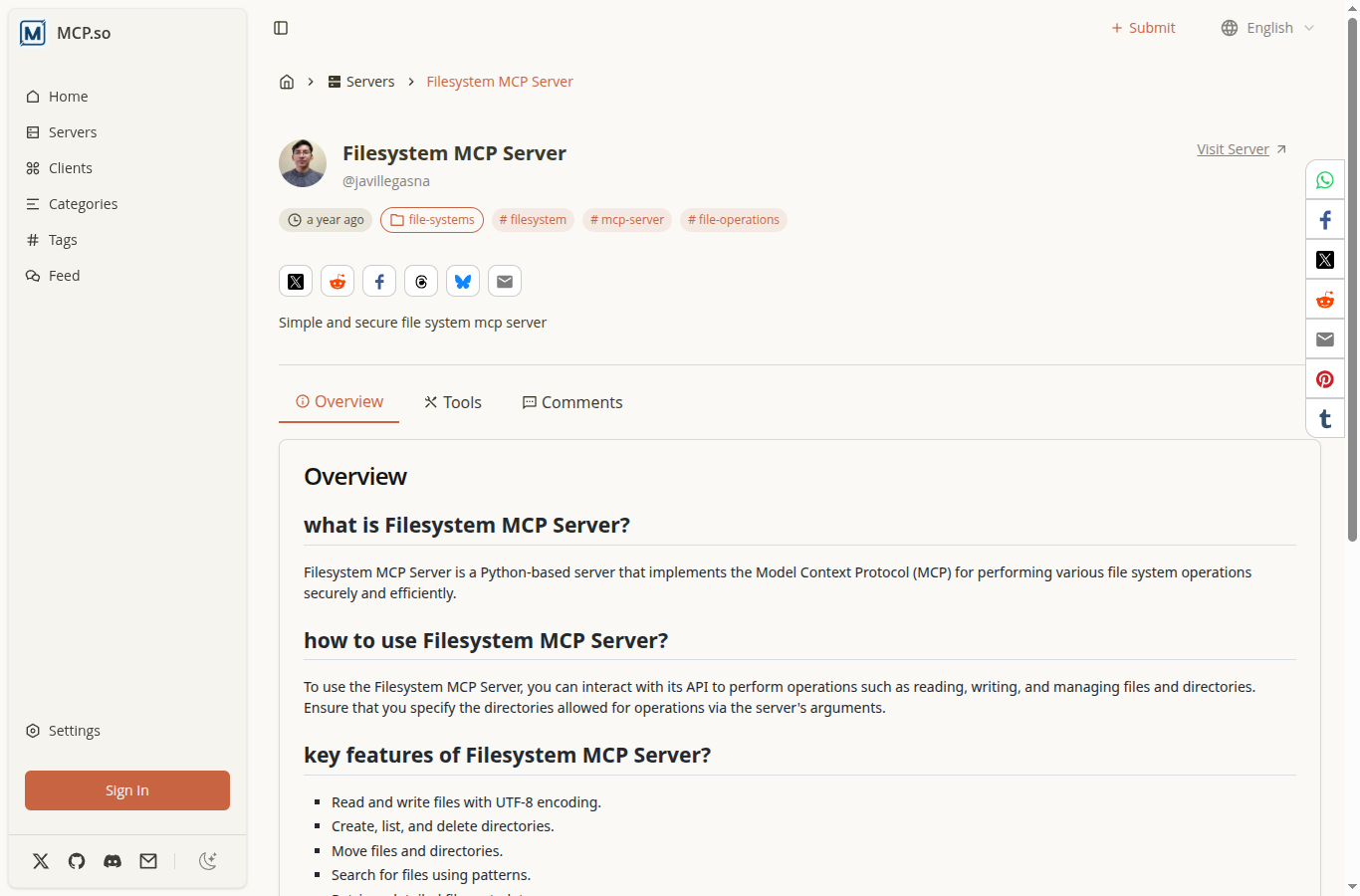Click the Filesystem MCP Server breadcrumb
The image size is (1360, 896).
coord(500,82)
